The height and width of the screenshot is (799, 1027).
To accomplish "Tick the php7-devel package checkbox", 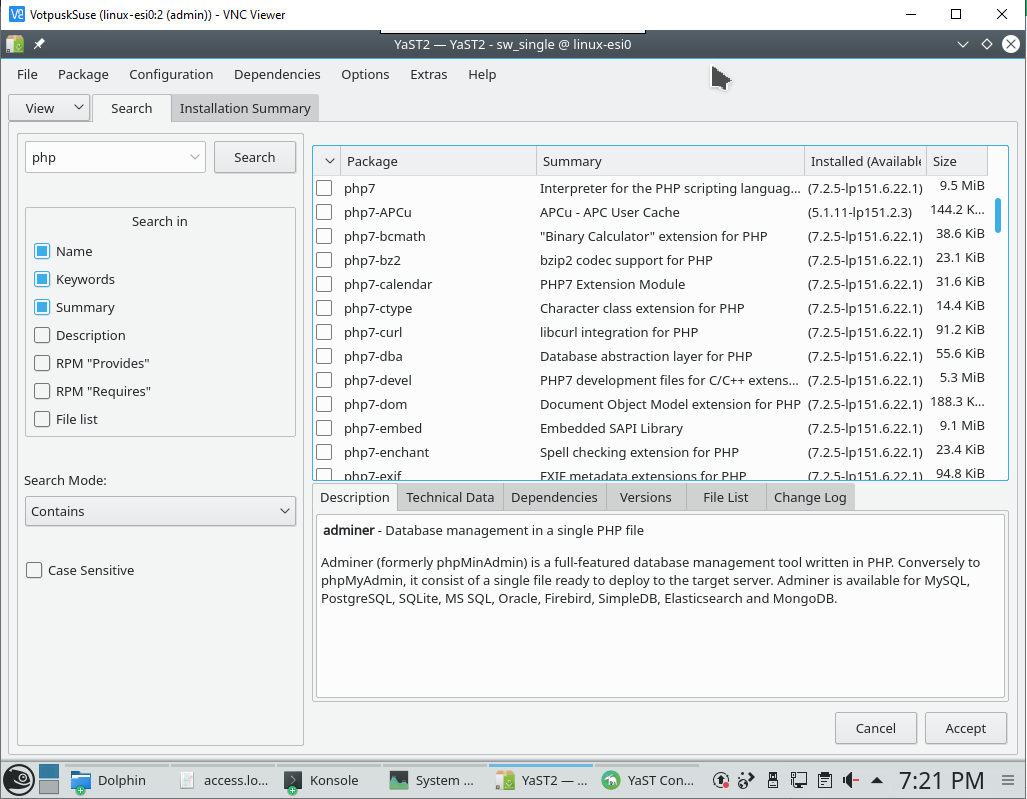I will [x=324, y=381].
